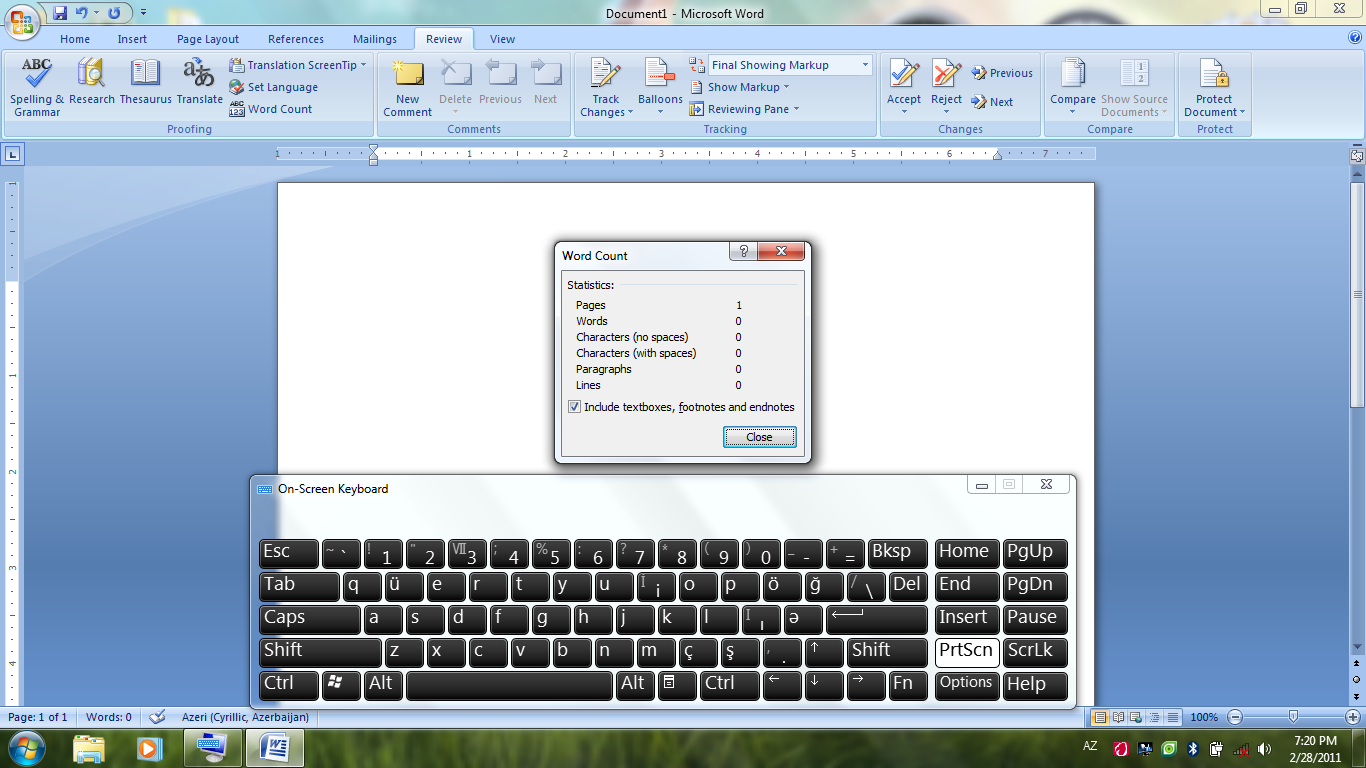Open the Research pane
1366x768 pixels.
92,82
